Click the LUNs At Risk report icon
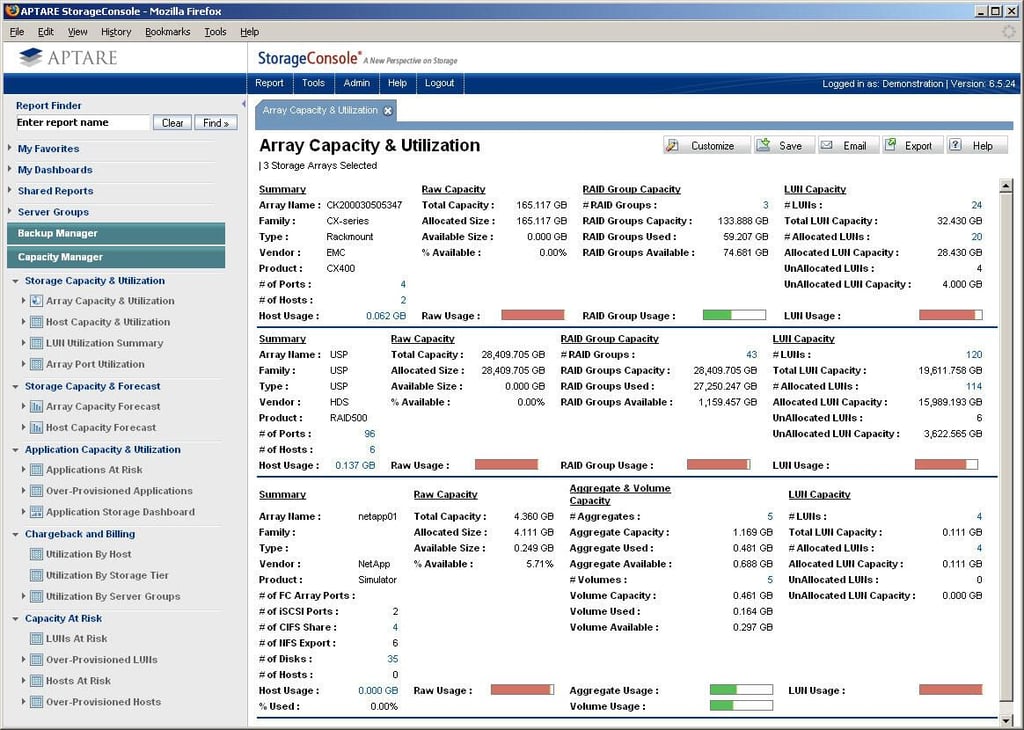This screenshot has width=1024, height=730. click(x=37, y=639)
